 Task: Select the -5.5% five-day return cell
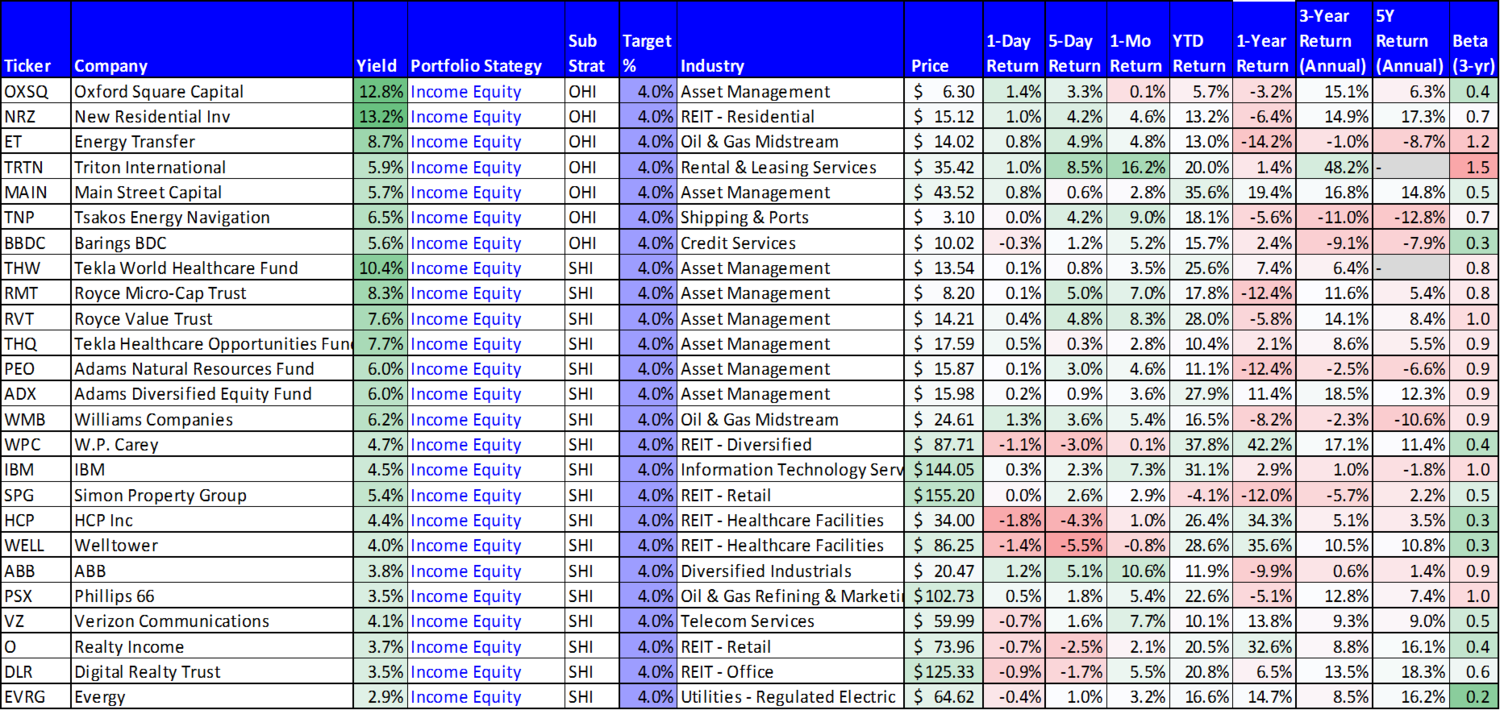pos(1076,546)
